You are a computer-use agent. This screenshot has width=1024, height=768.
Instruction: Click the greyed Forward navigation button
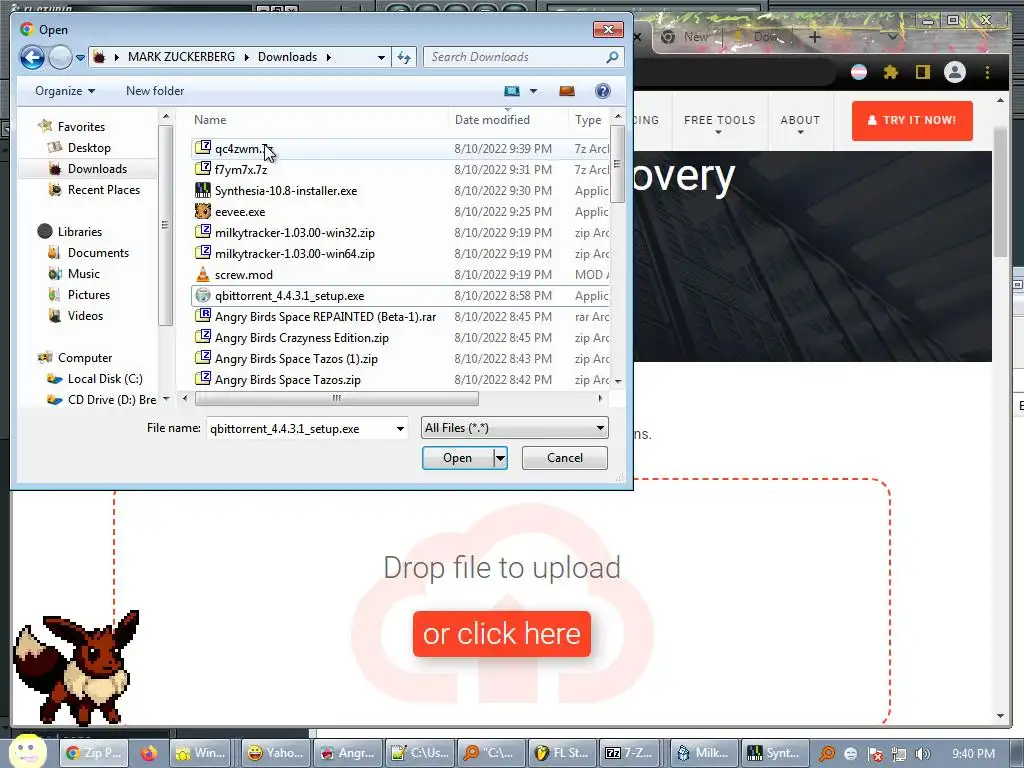60,57
